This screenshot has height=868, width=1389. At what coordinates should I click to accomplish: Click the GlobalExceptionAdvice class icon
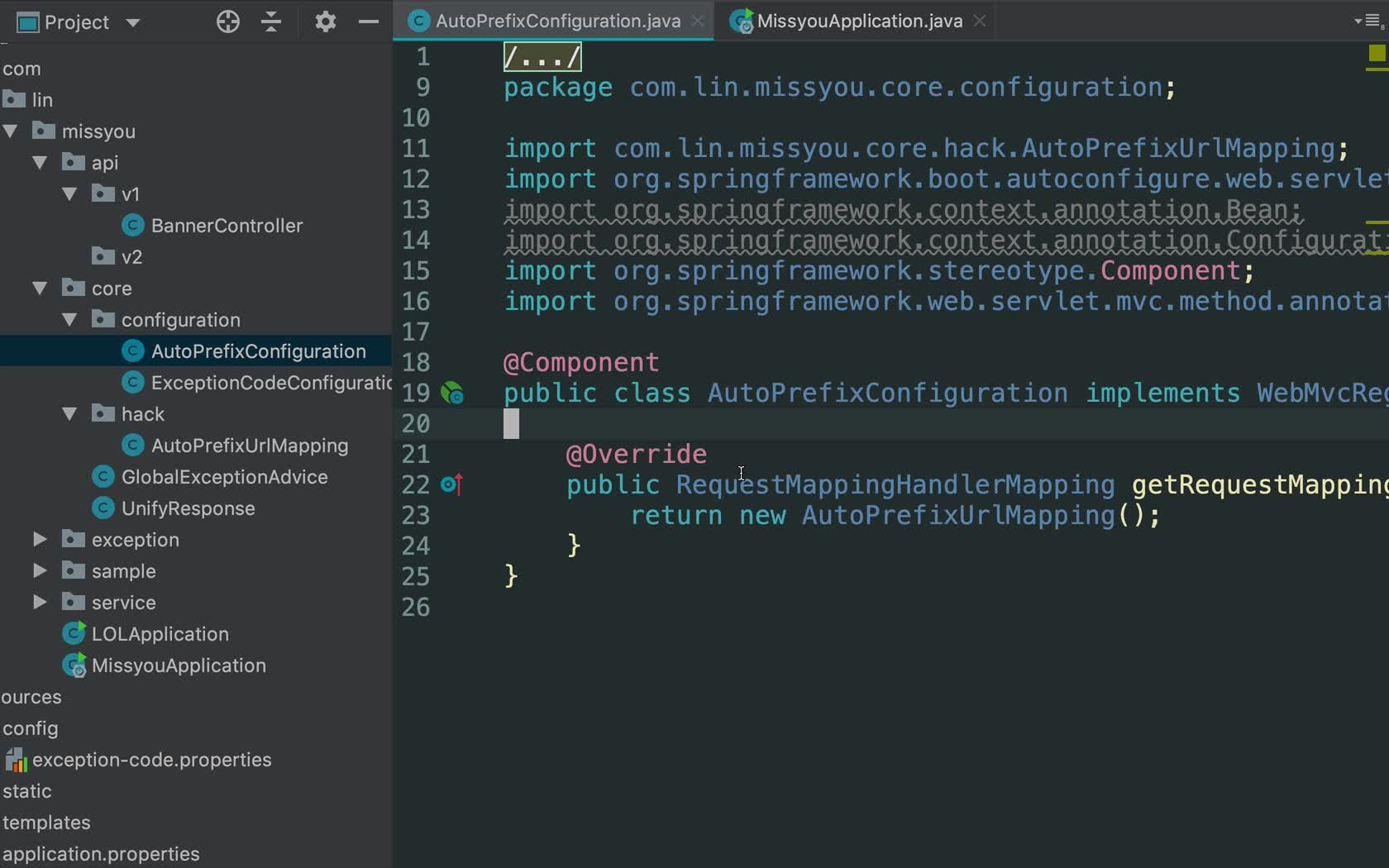(103, 477)
